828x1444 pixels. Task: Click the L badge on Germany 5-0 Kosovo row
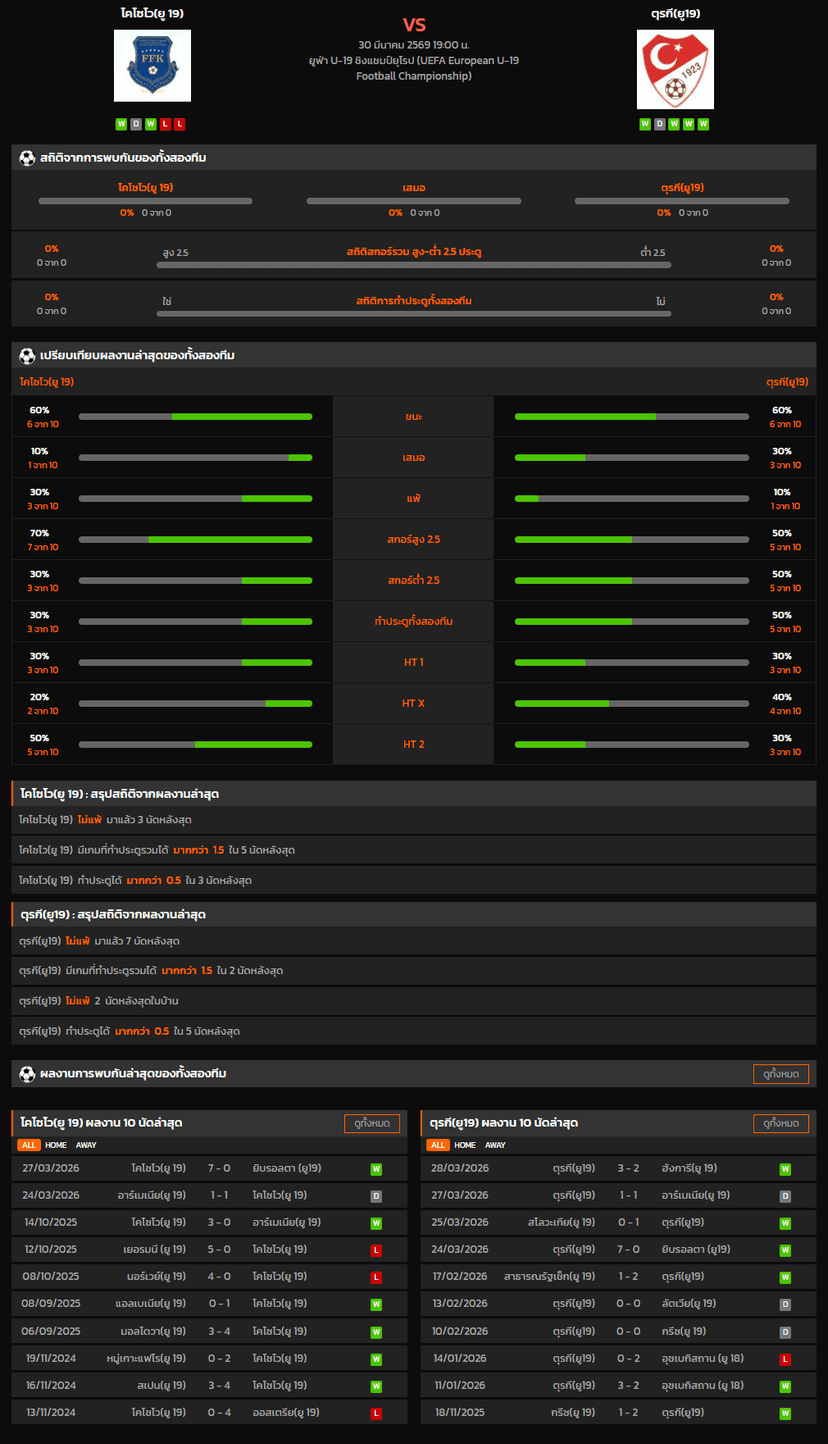click(376, 1250)
